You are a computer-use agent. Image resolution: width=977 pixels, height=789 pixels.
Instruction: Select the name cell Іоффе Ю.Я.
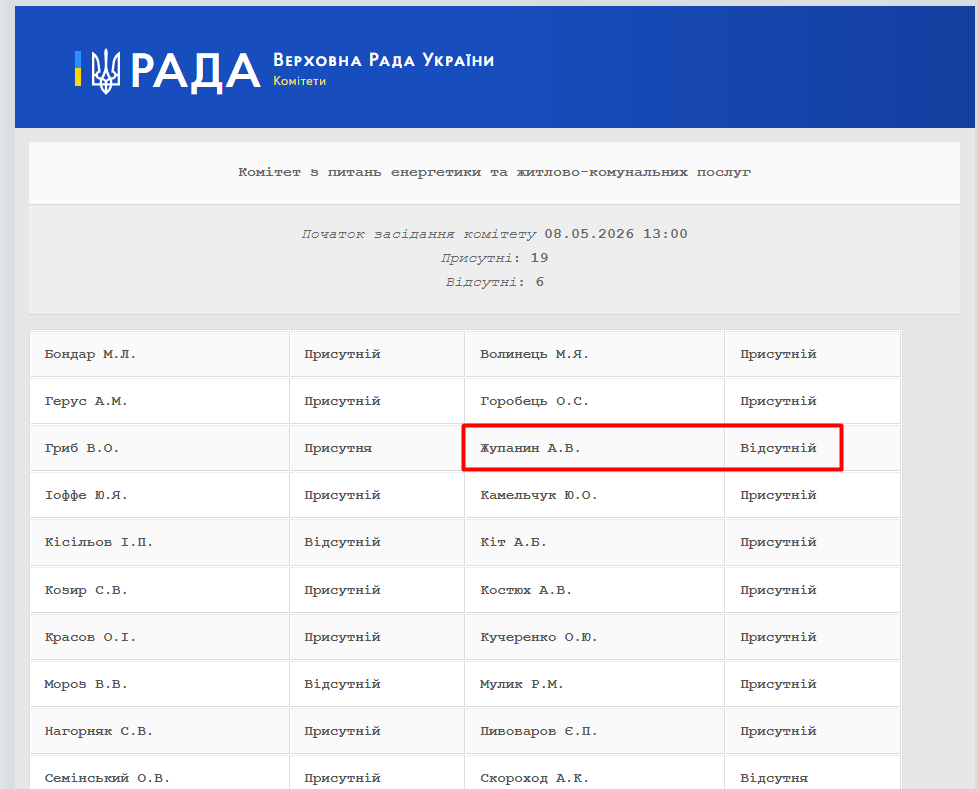160,495
